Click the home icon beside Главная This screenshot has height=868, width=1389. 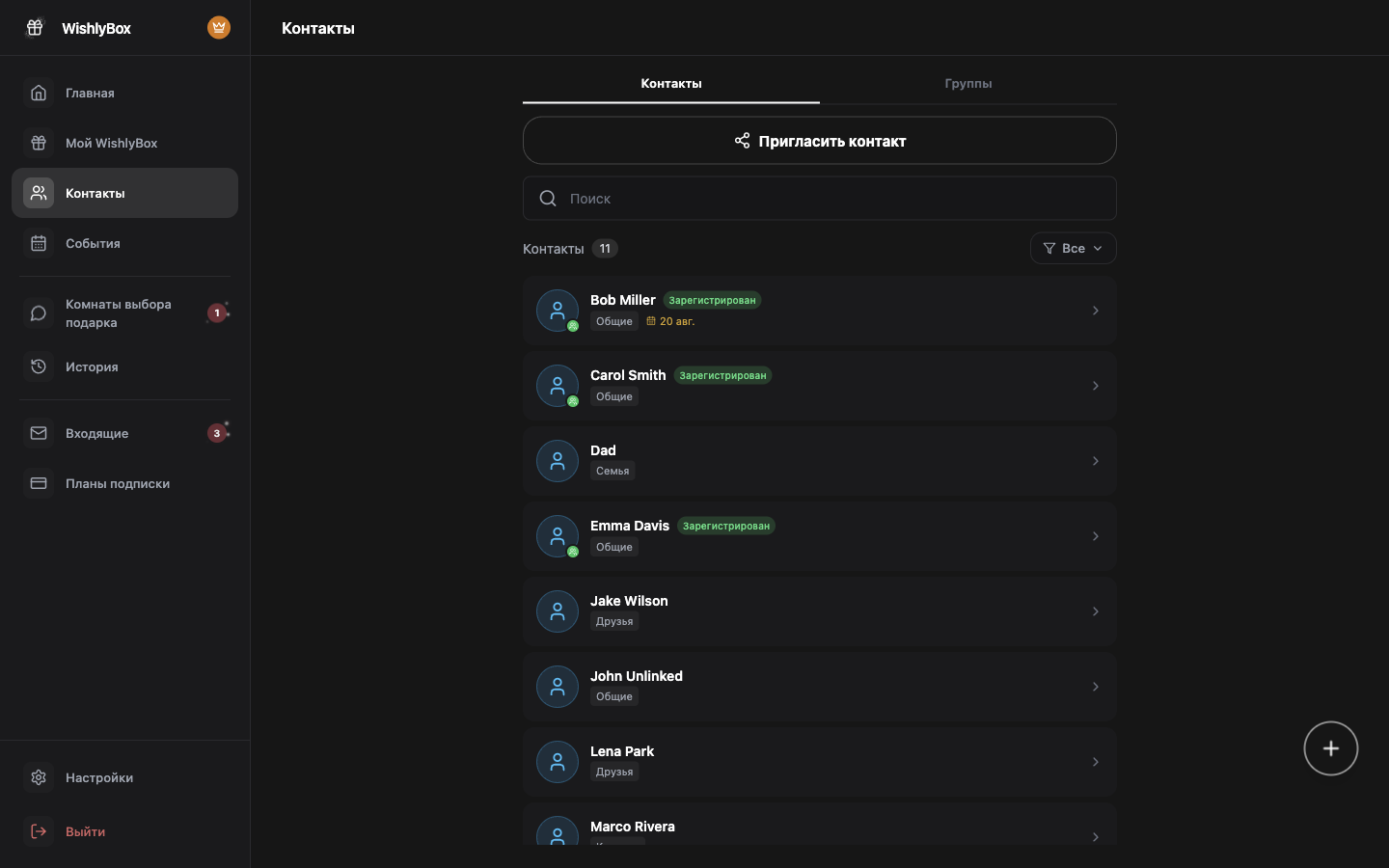point(39,93)
